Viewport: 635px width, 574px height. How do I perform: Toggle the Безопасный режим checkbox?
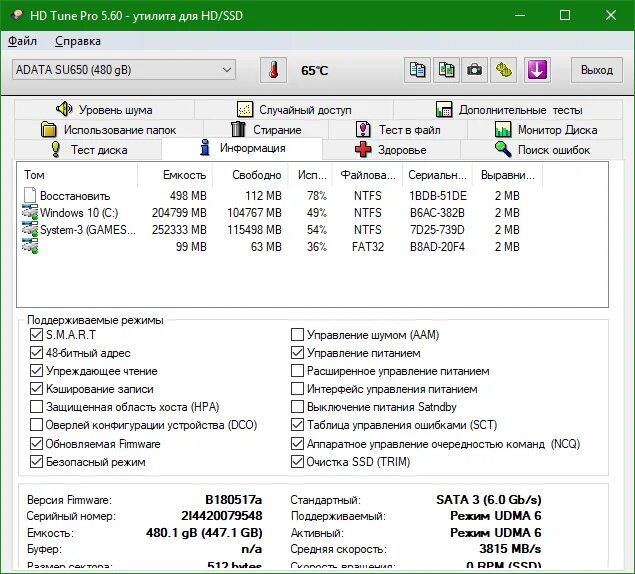click(x=36, y=461)
